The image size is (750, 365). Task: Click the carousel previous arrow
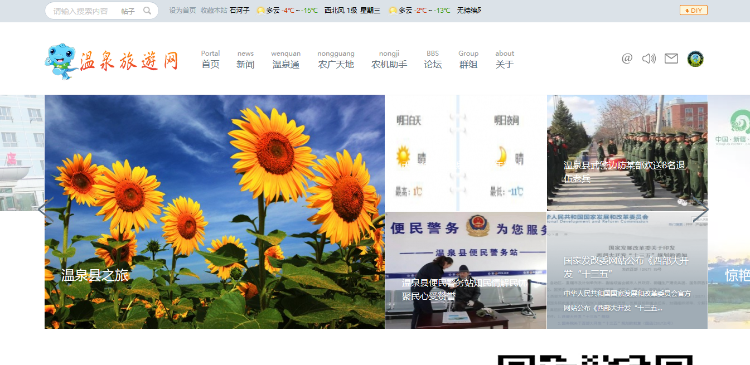(x=44, y=210)
